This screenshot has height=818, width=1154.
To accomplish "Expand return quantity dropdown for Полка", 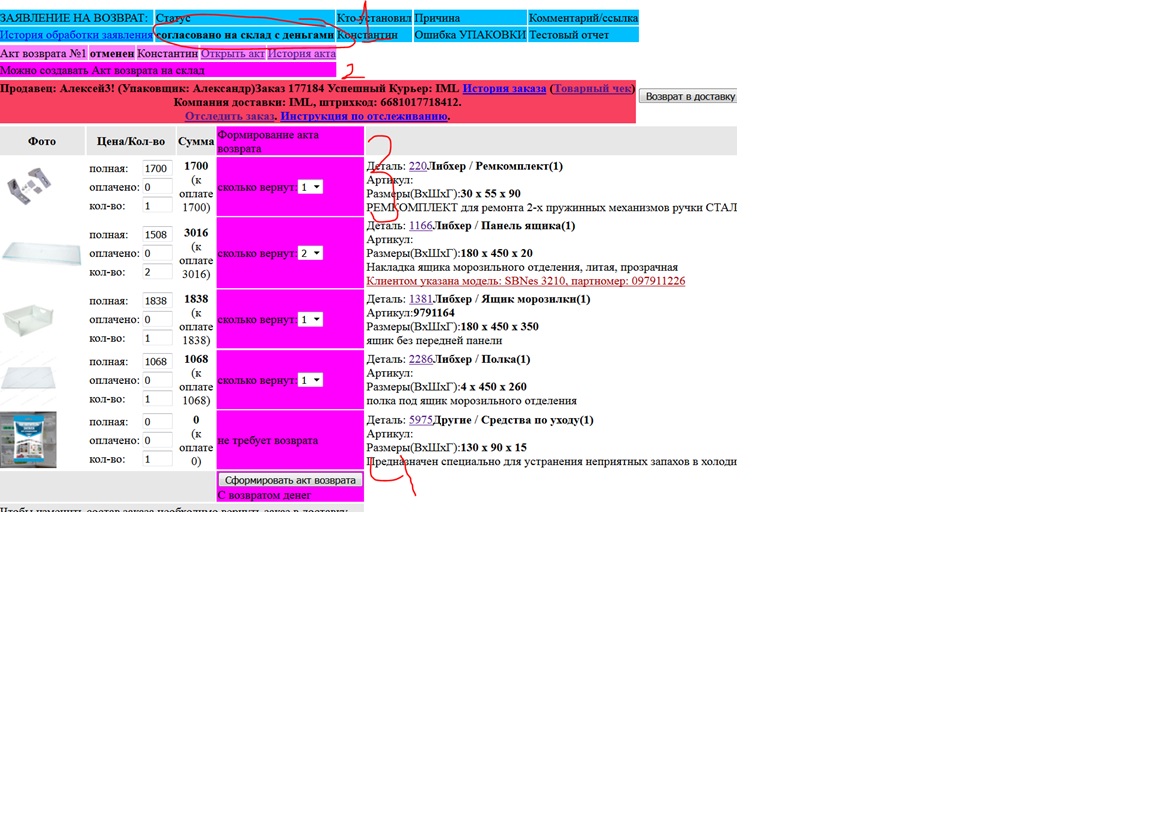I will pyautogui.click(x=310, y=380).
